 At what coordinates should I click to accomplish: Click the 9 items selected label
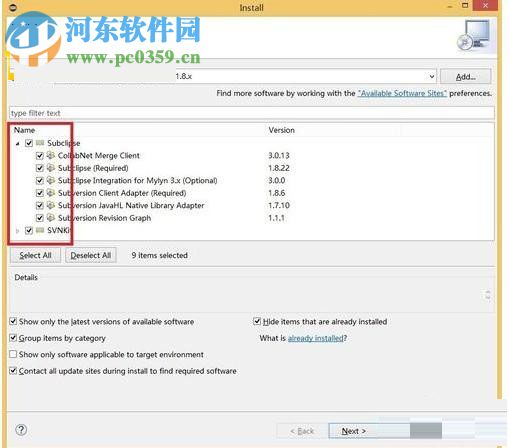tap(159, 255)
